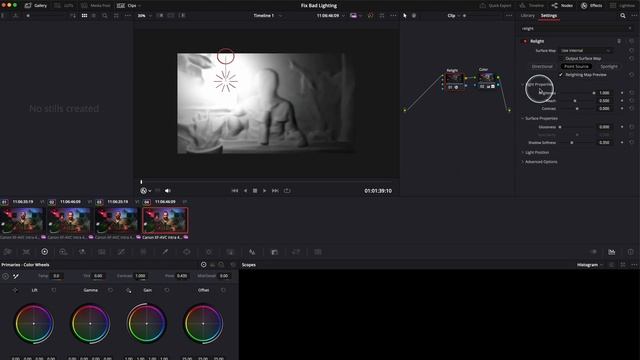Open the Gallery panel
This screenshot has width=640, height=360.
click(36, 6)
